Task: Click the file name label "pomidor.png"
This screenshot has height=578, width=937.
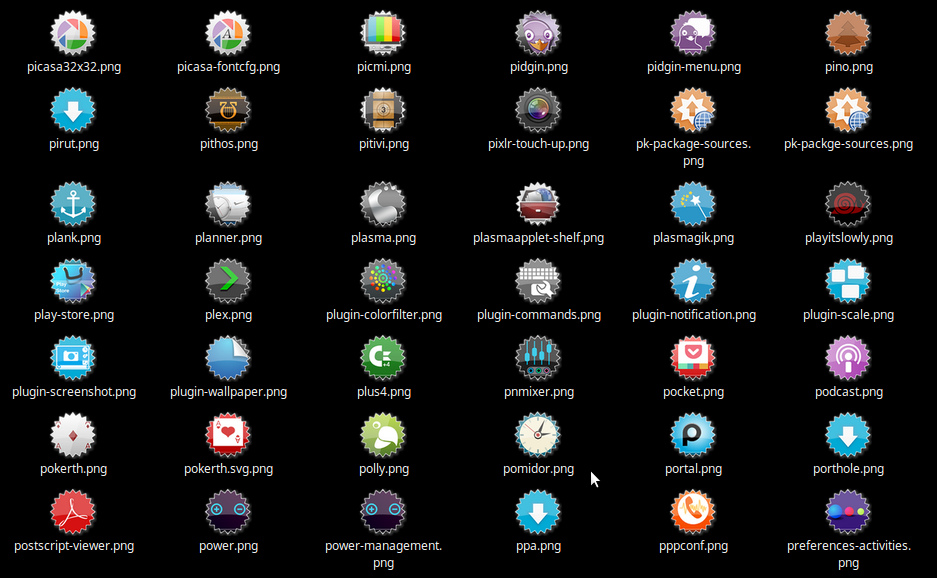Action: click(538, 469)
